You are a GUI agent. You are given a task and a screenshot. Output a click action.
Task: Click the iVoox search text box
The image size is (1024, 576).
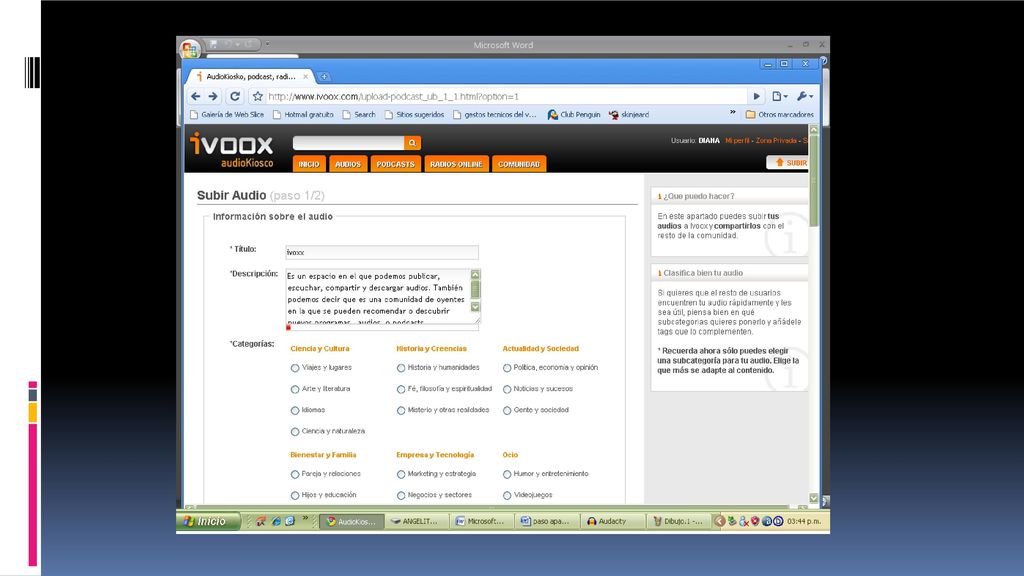pos(349,142)
